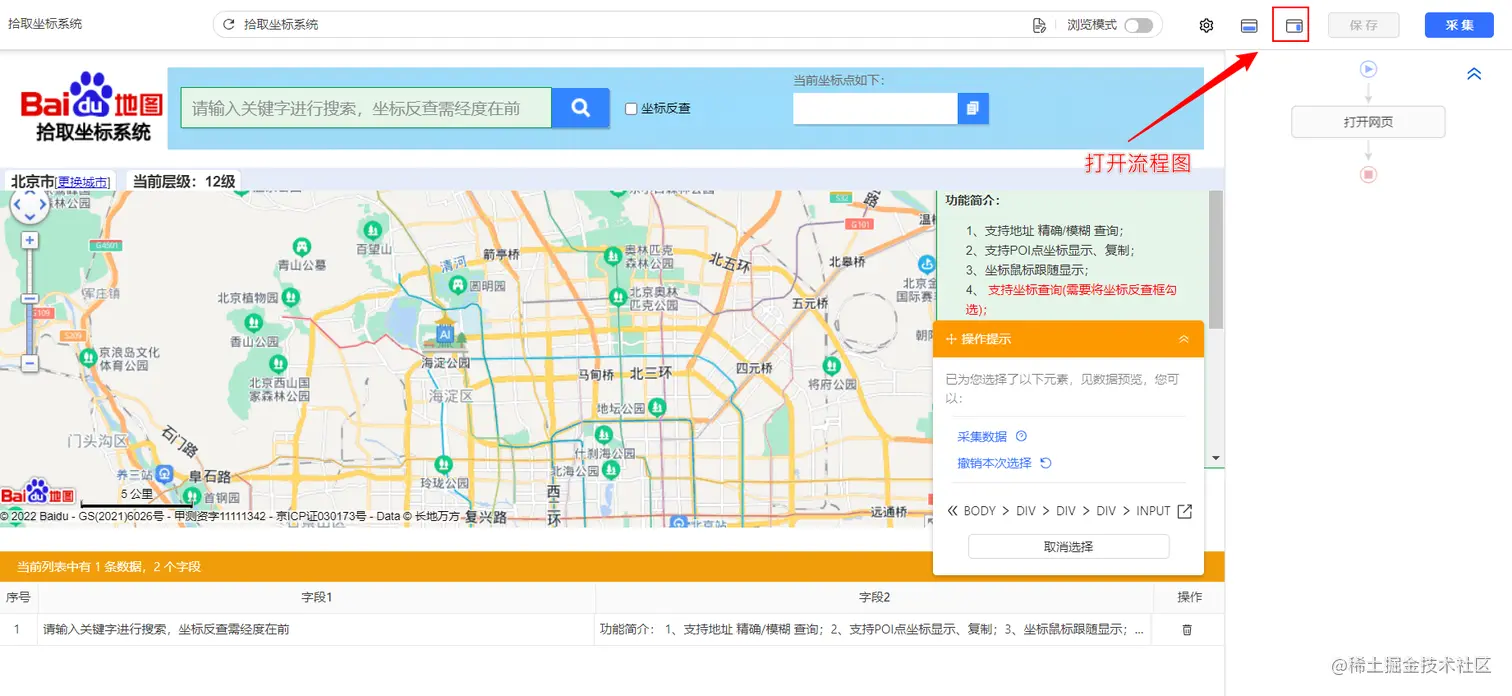Click the row 1 字段2 cell starting 功能简介
The height and width of the screenshot is (696, 1512).
pyautogui.click(x=874, y=630)
